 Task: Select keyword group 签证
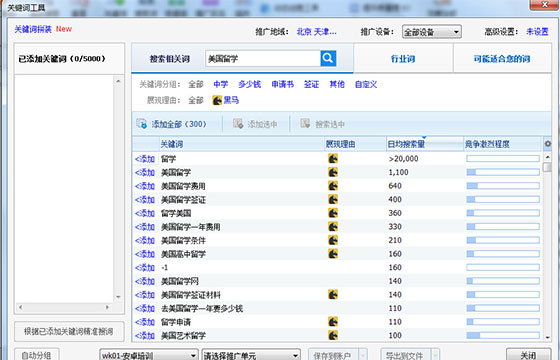click(x=311, y=84)
